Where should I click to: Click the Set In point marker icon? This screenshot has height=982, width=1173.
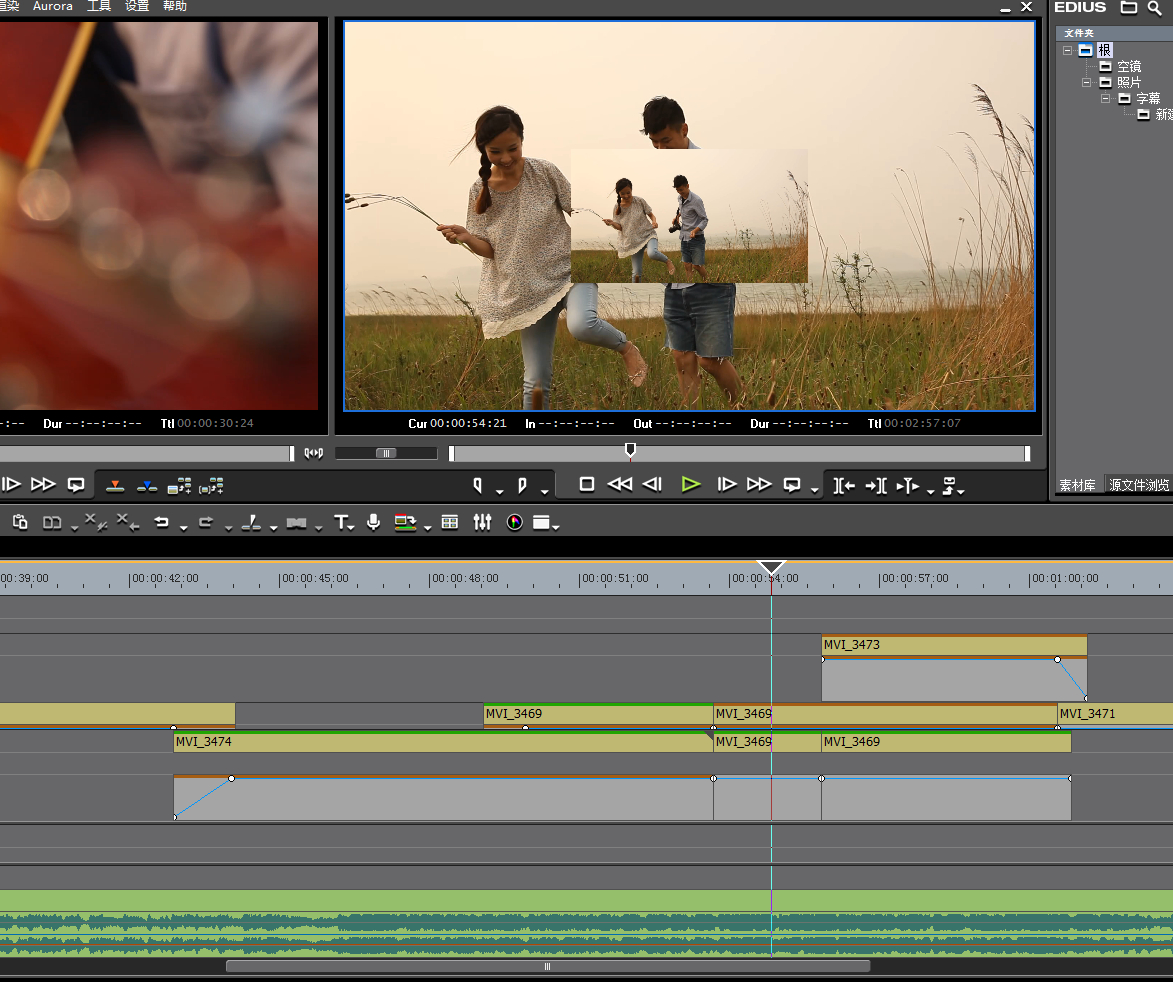coord(478,485)
